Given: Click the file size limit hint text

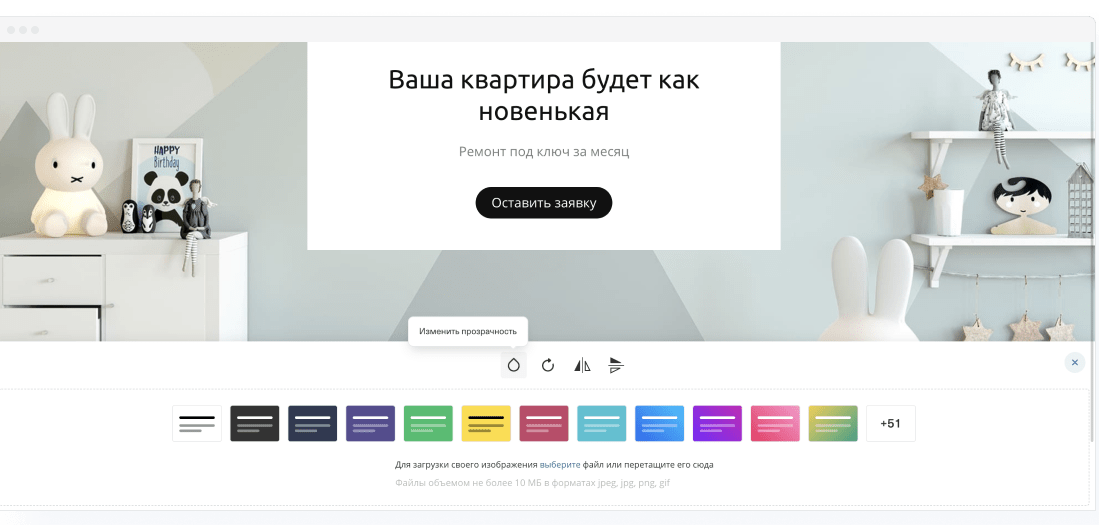Looking at the screenshot, I should pos(533,483).
